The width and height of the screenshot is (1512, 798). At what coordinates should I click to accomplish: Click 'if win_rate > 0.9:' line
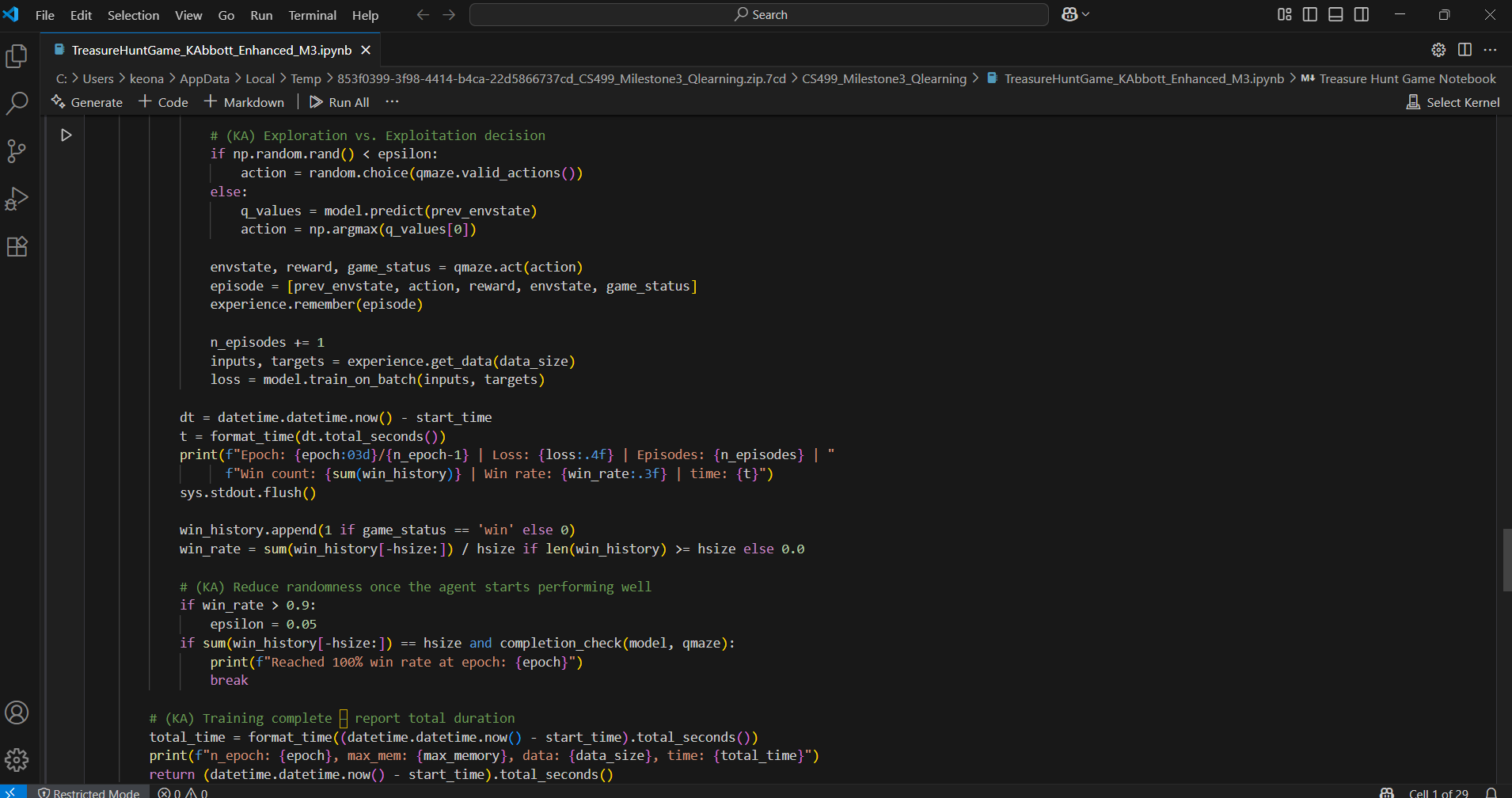[x=248, y=605]
